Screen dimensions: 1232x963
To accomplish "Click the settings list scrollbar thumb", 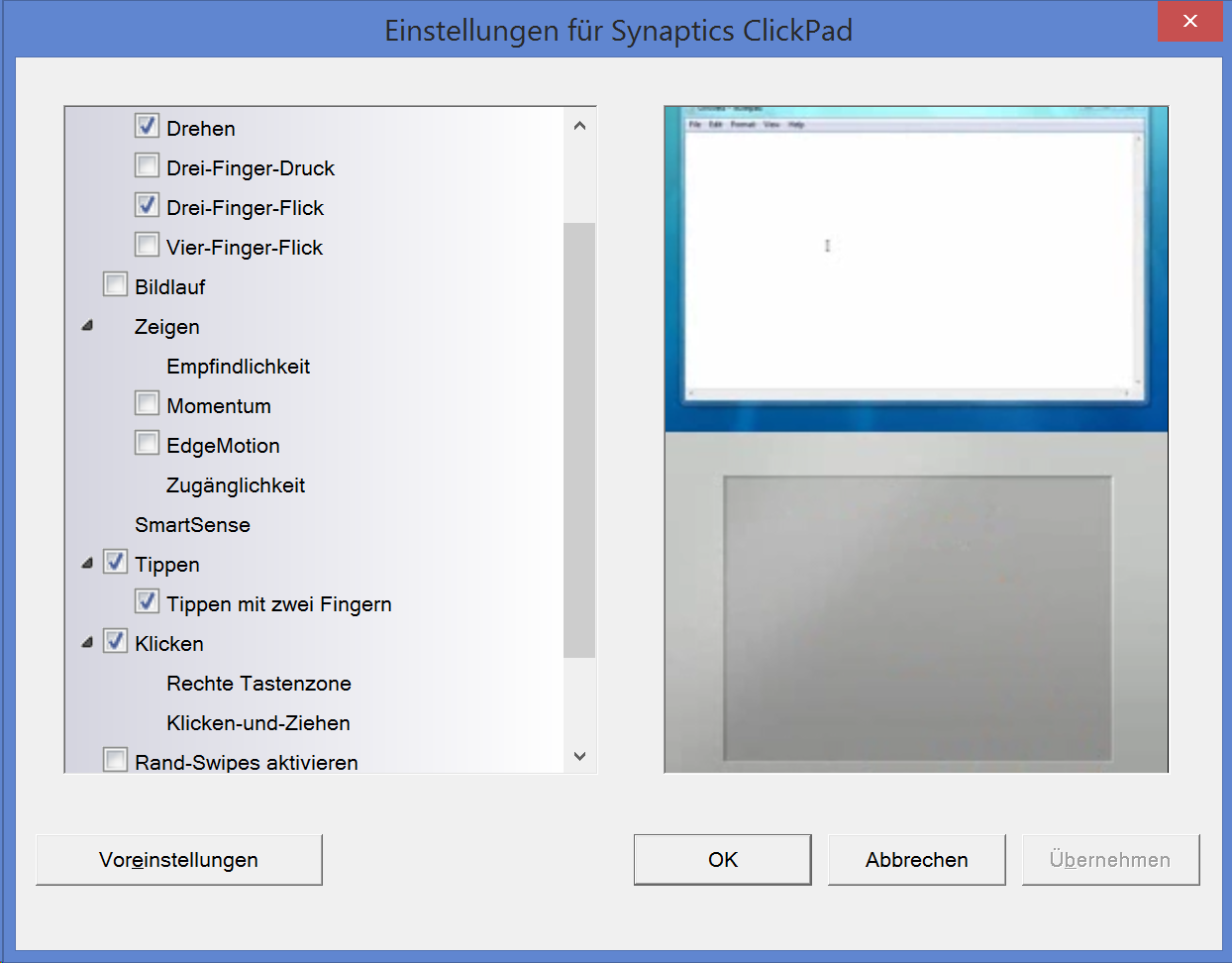I will pos(579,440).
